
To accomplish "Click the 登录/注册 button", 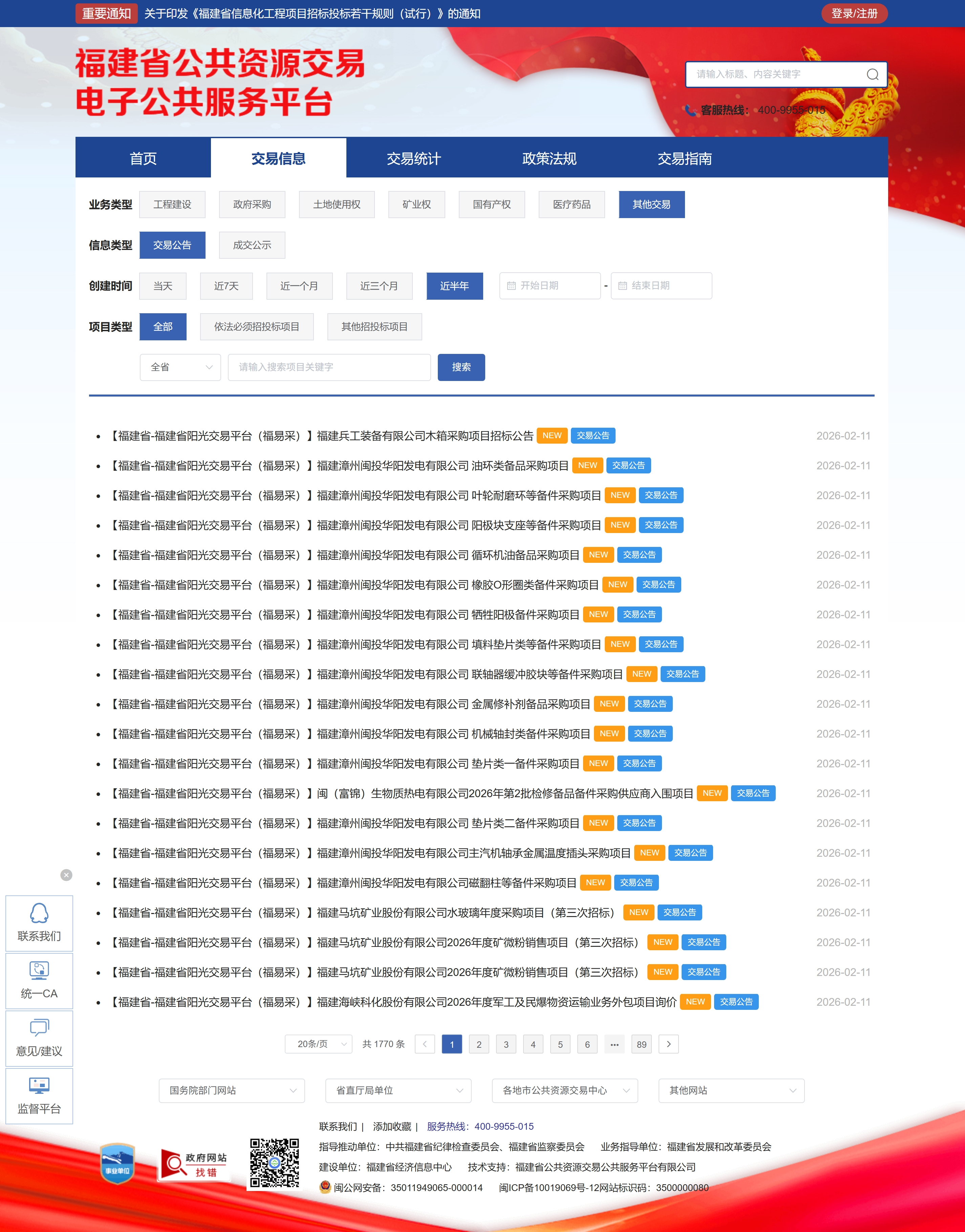I will coord(854,14).
